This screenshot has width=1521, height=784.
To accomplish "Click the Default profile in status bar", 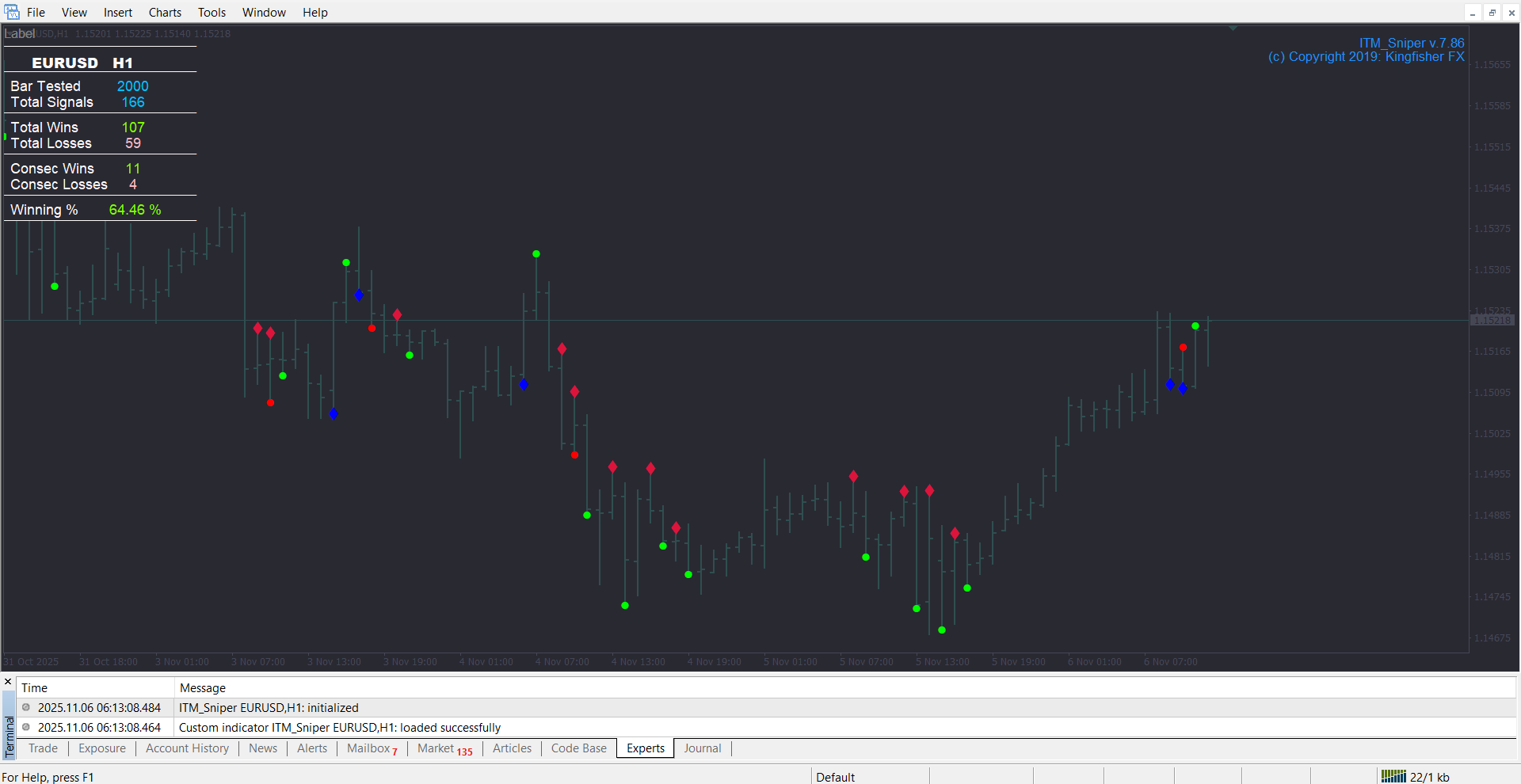I will click(x=835, y=777).
